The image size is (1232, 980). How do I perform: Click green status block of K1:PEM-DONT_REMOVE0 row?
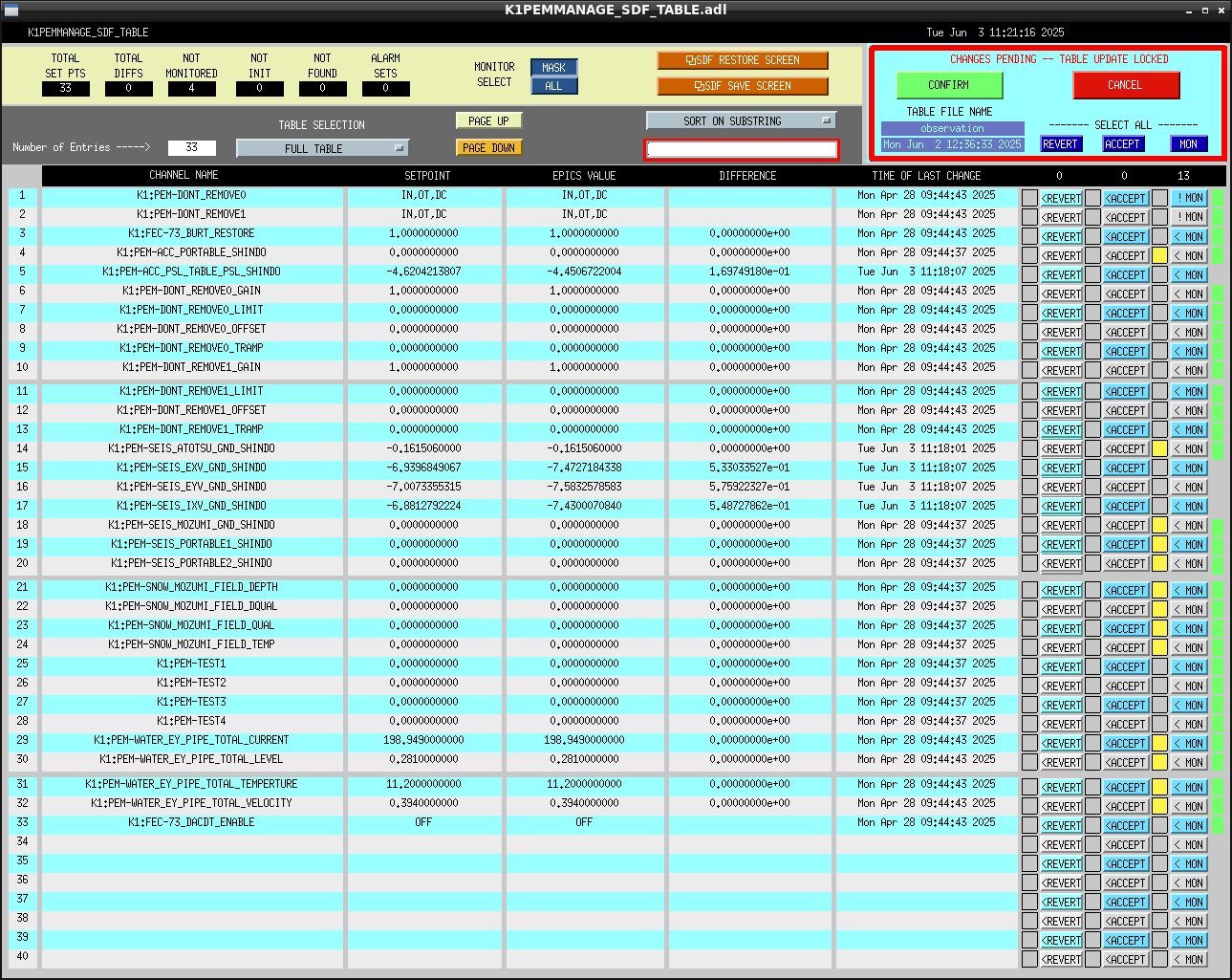[x=1218, y=198]
